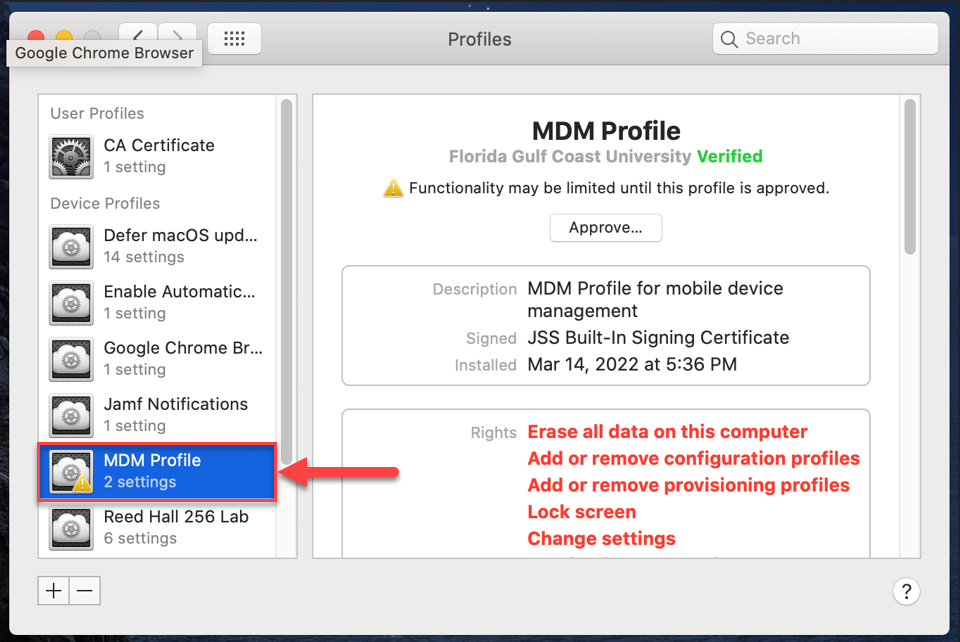The height and width of the screenshot is (642, 960).
Task: Minimize window with the yellow button
Action: click(64, 36)
